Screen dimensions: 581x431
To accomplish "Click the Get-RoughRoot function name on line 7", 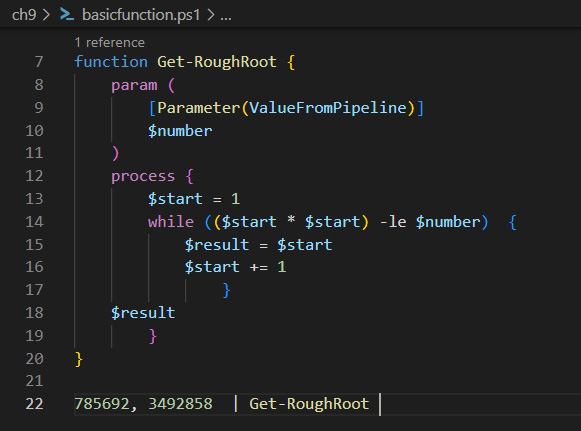I will [217, 62].
